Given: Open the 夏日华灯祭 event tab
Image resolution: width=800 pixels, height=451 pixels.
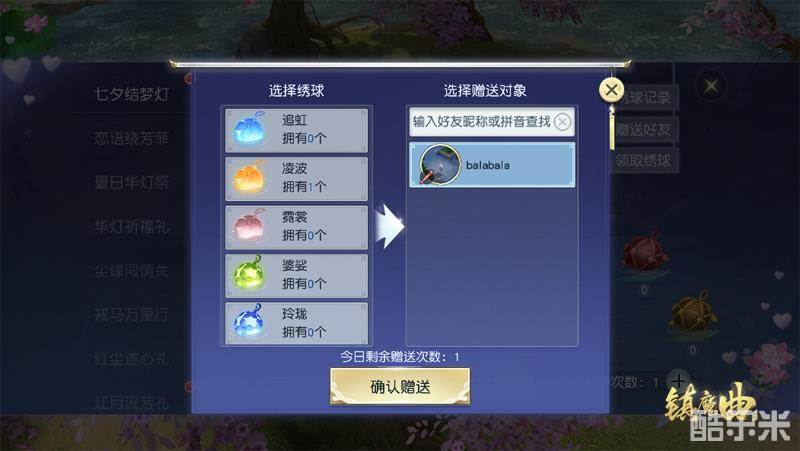Looking at the screenshot, I should tap(132, 182).
